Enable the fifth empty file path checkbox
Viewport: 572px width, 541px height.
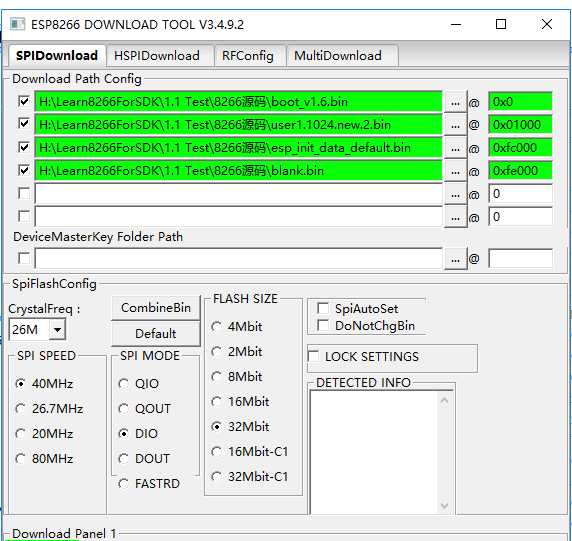click(x=24, y=193)
